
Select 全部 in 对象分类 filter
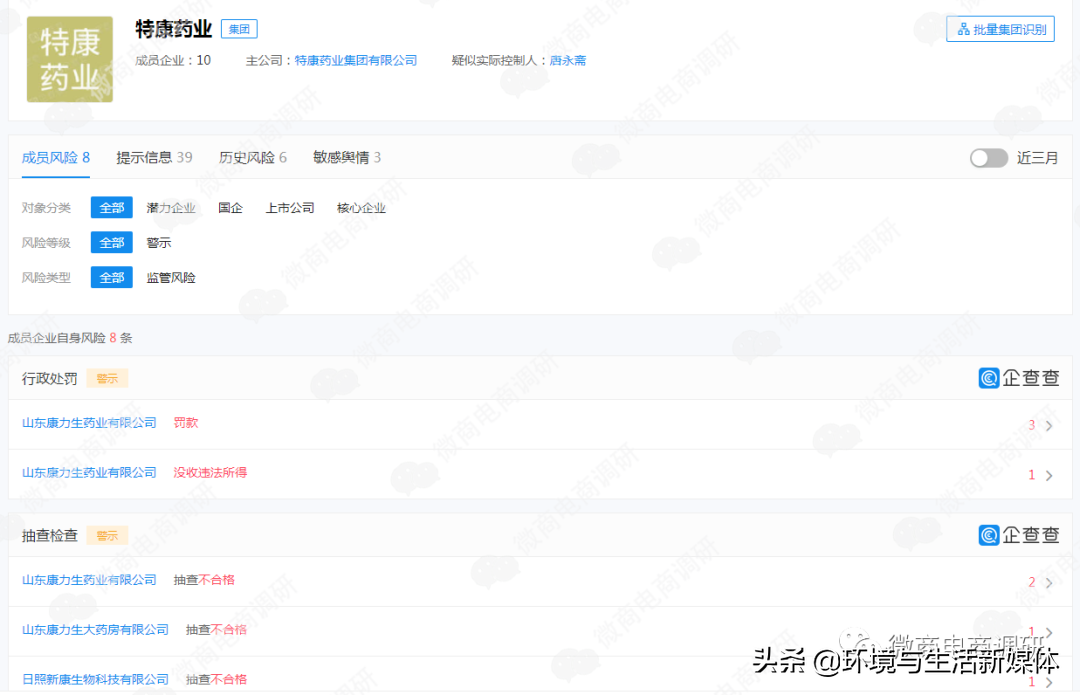(x=112, y=207)
